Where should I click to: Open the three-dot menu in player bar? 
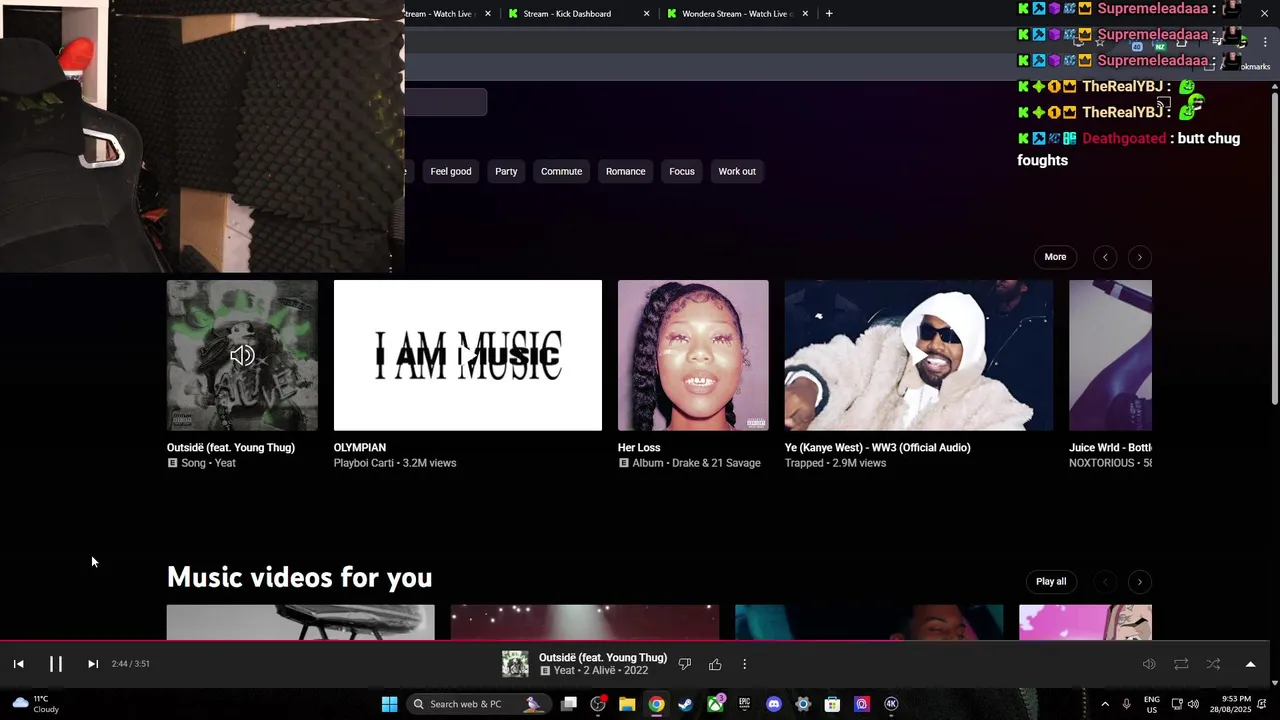[x=744, y=664]
